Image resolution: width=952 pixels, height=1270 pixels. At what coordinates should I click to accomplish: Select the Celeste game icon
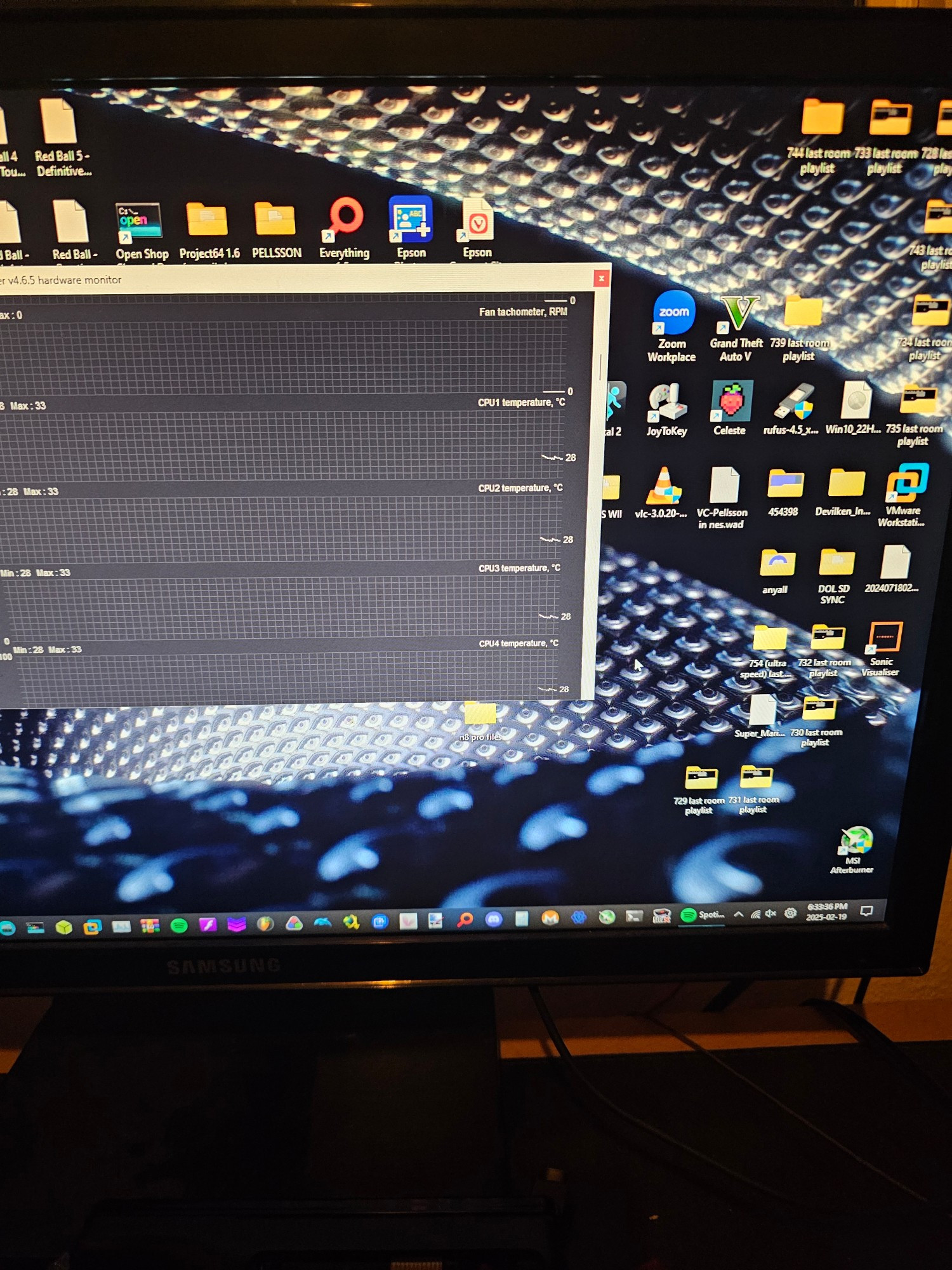(x=731, y=408)
